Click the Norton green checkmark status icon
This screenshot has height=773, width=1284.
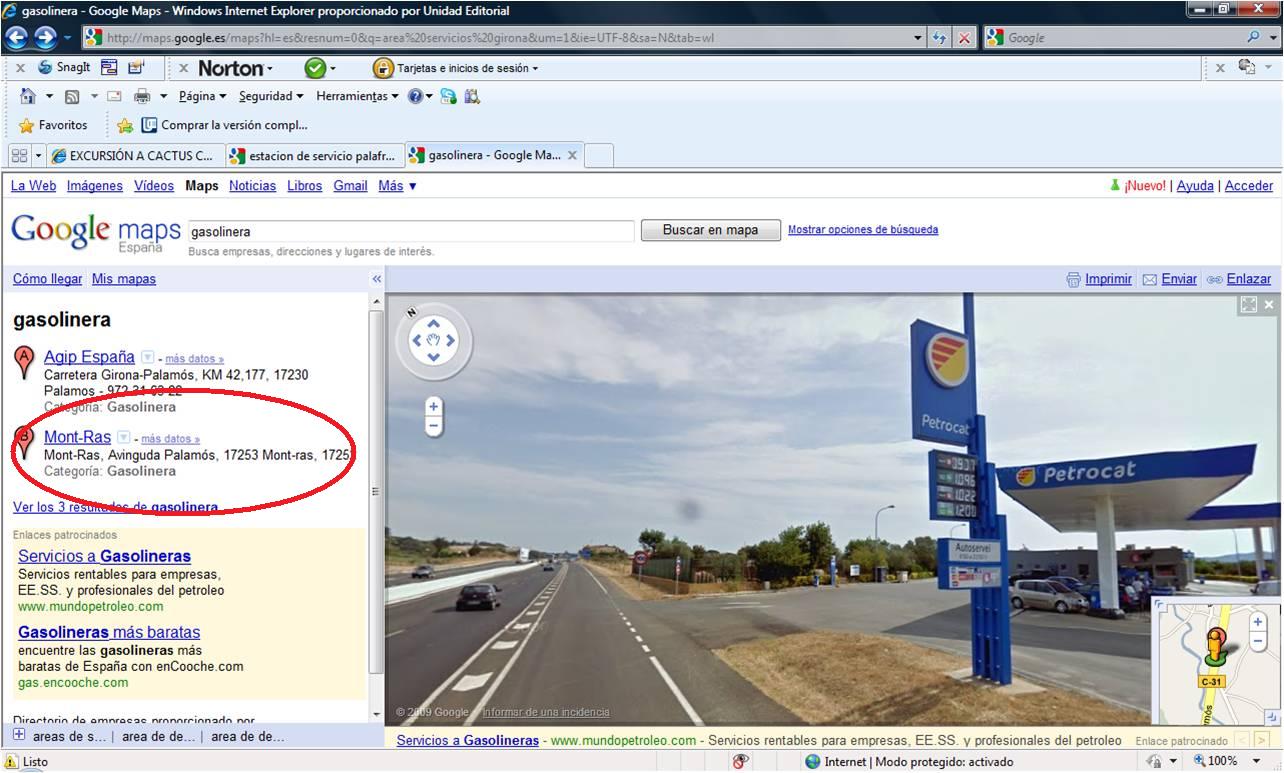[x=315, y=68]
